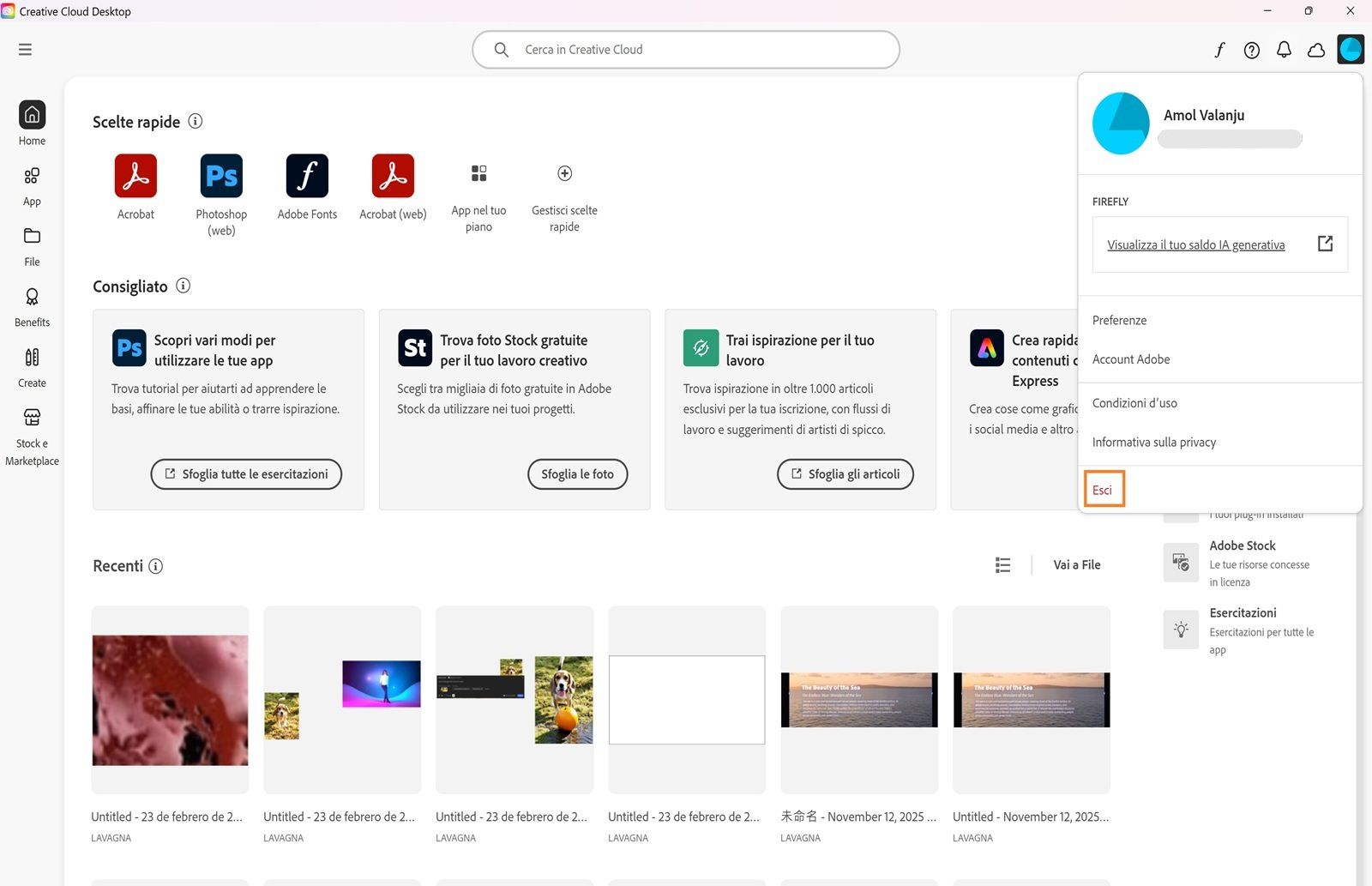Open Adobe Fonts quick pick
Image resolution: width=1372 pixels, height=886 pixels.
coord(307,176)
